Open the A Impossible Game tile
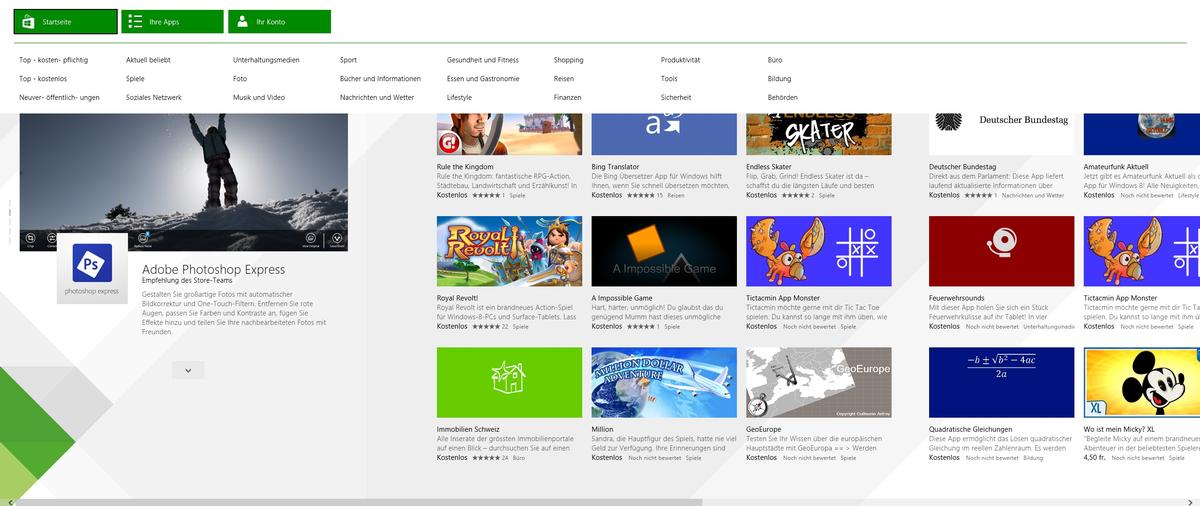The image size is (1200, 506). pos(664,251)
